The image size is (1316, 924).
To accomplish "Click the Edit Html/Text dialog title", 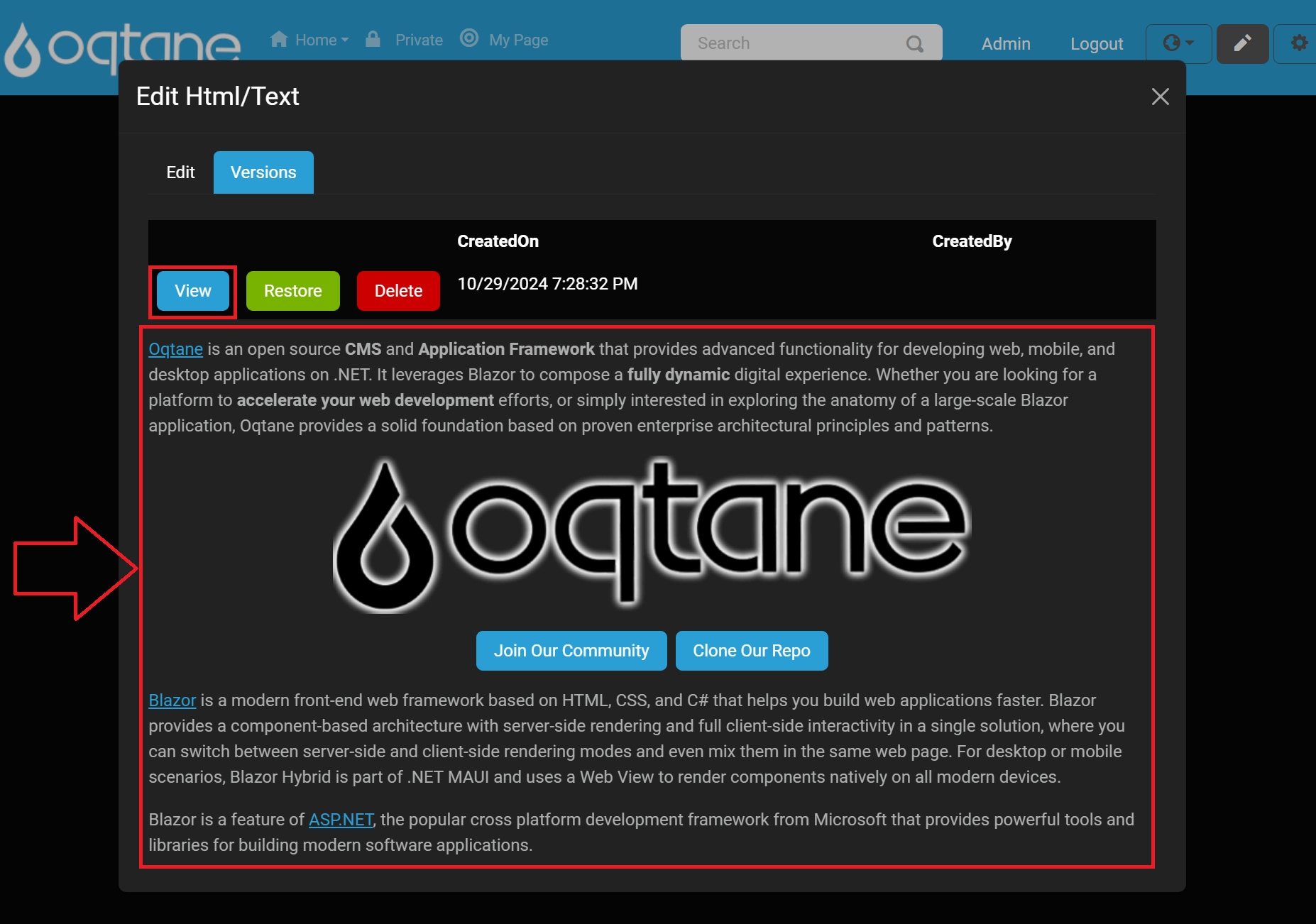I will (x=217, y=97).
